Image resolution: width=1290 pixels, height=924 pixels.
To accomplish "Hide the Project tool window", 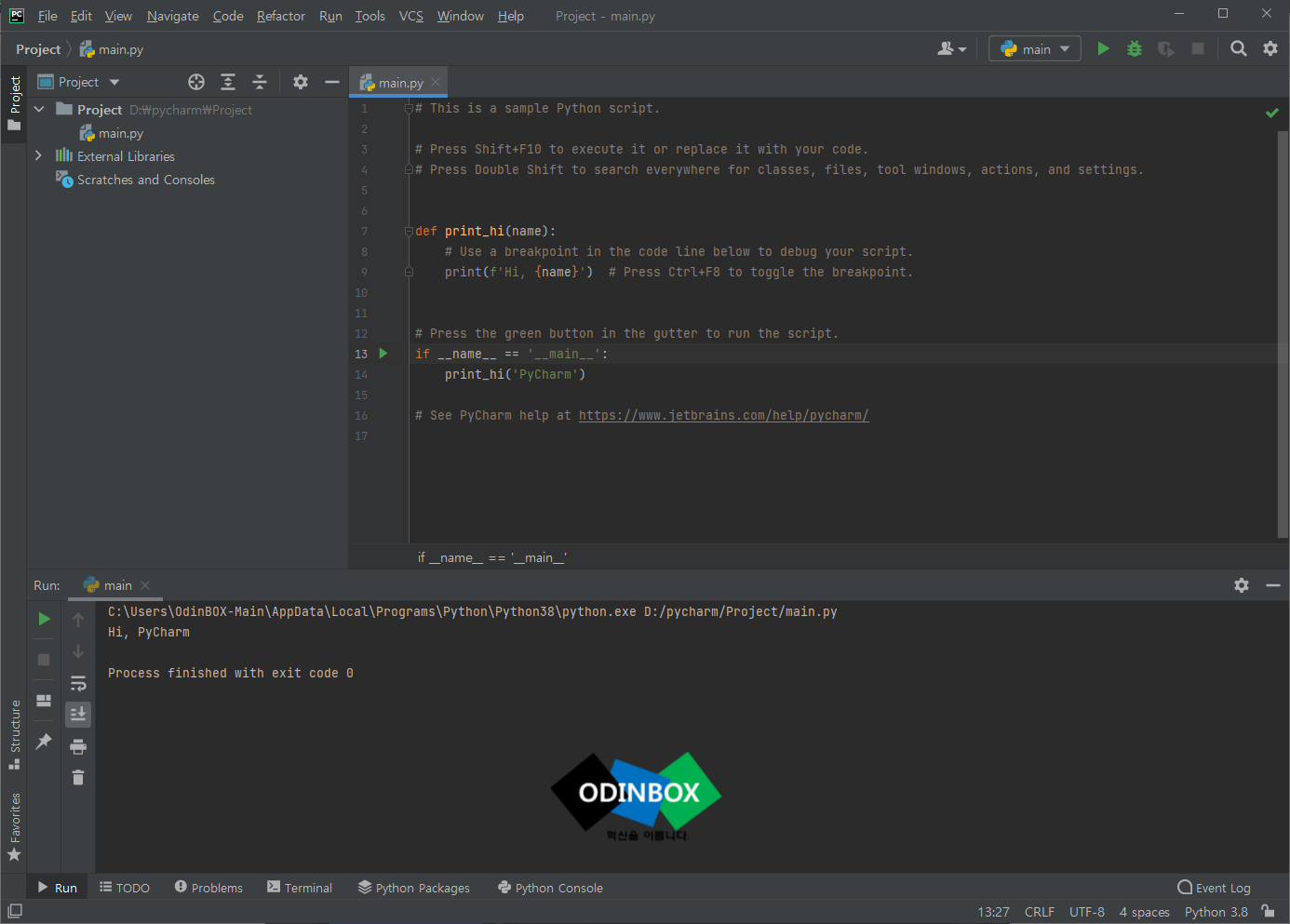I will [331, 82].
